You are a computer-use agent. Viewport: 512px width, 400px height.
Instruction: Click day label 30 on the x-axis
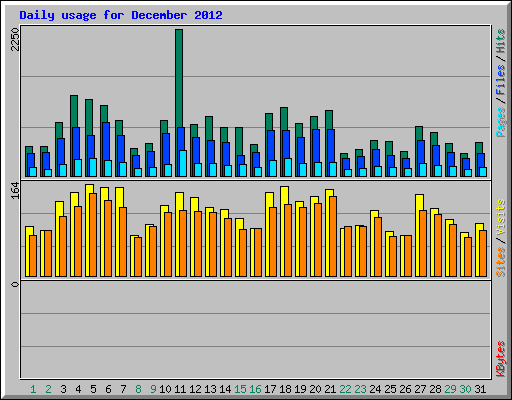[x=465, y=389]
